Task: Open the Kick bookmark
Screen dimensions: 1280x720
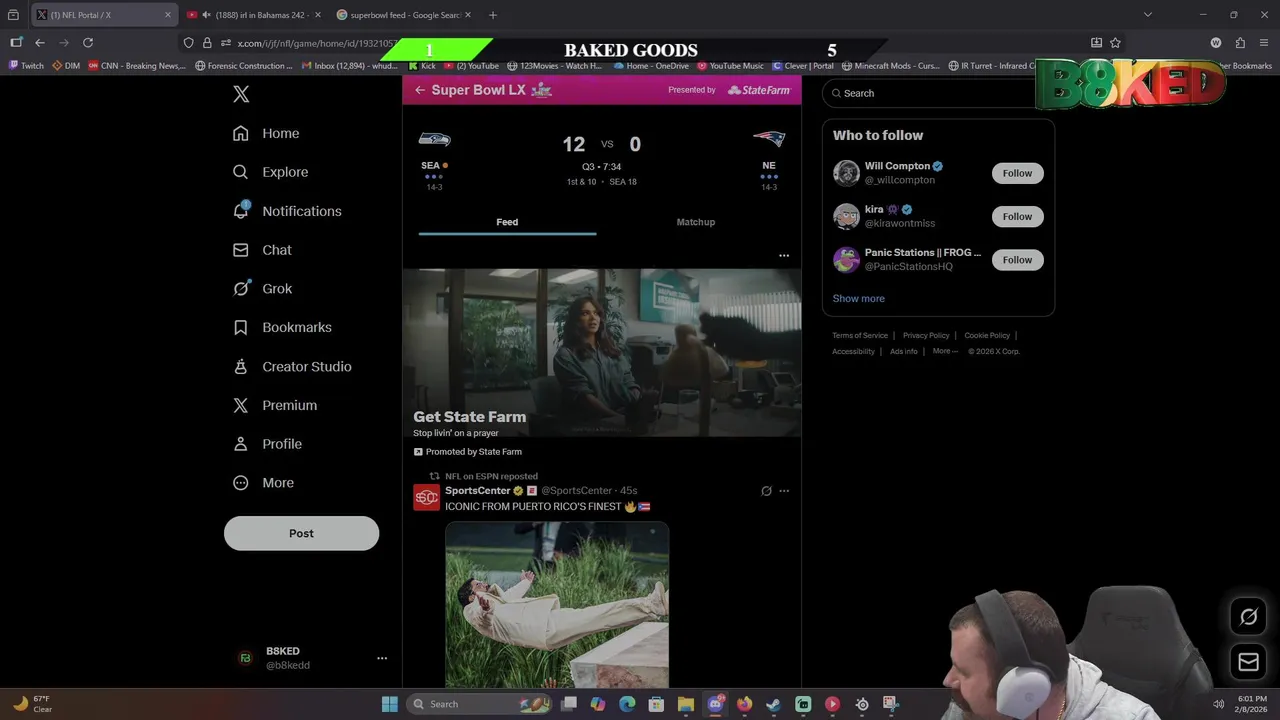Action: [421, 66]
